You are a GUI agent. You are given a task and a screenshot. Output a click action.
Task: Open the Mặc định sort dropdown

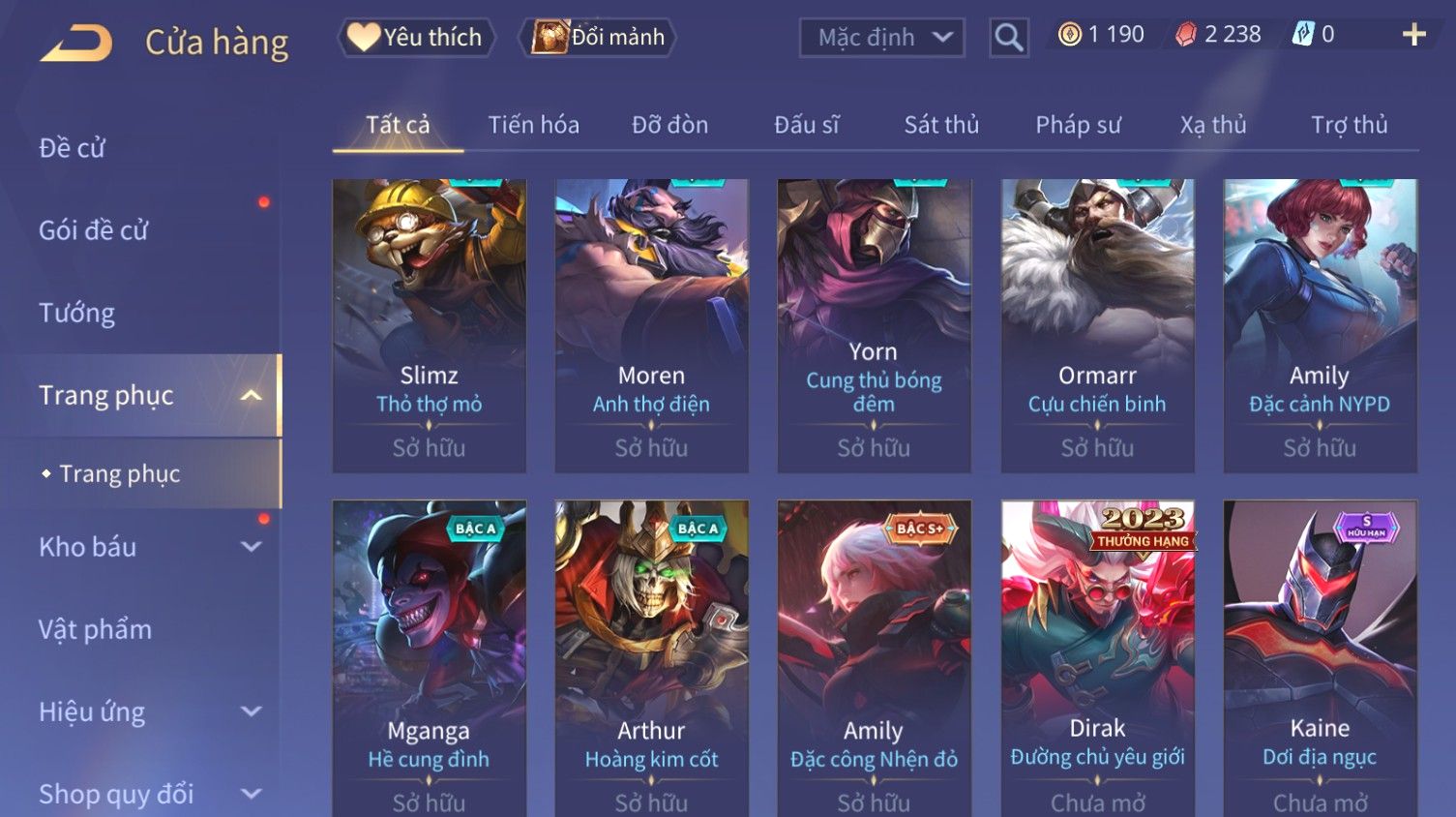pyautogui.click(x=882, y=38)
